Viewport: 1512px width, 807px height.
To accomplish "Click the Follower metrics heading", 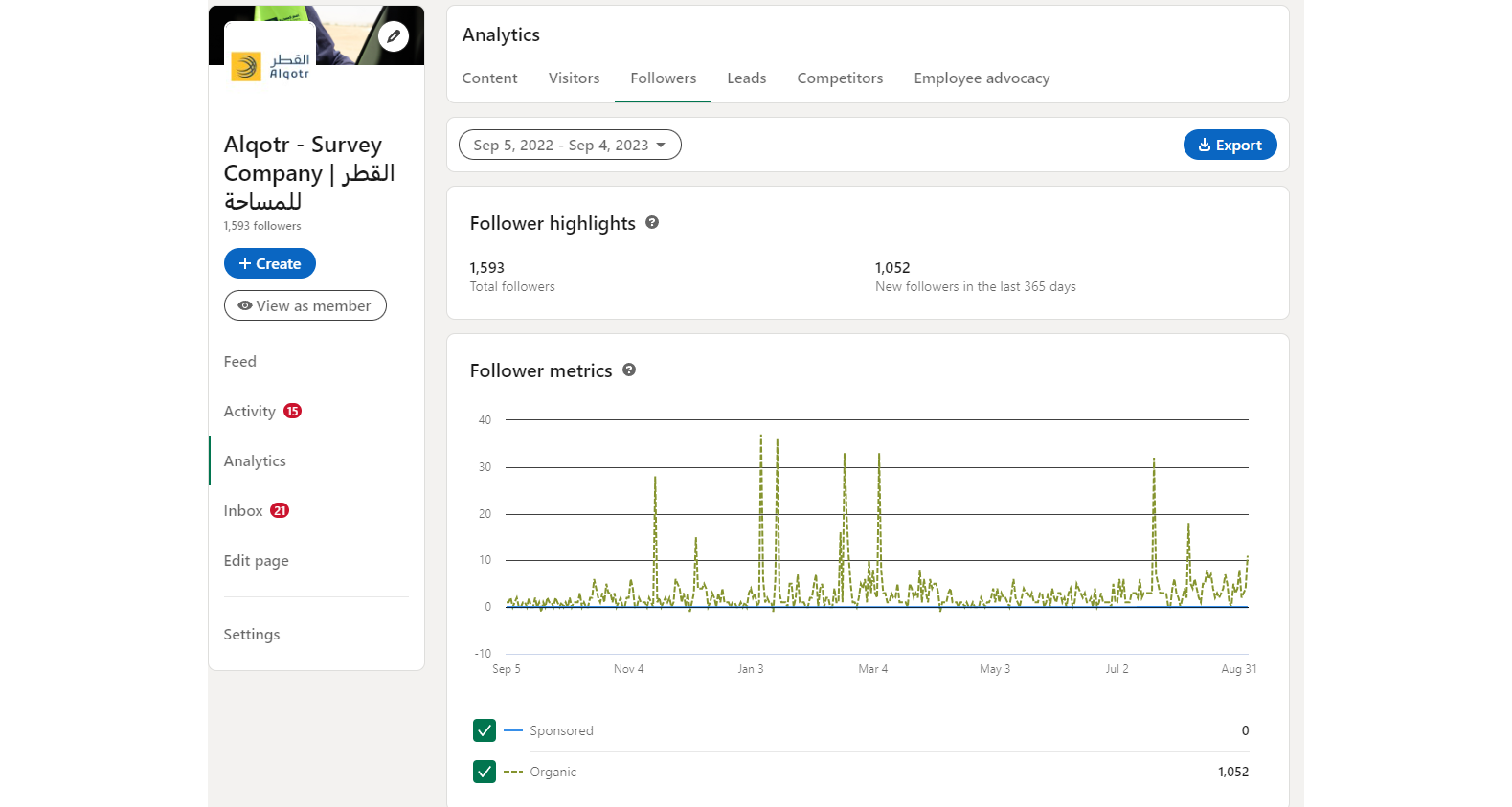I will click(x=541, y=370).
